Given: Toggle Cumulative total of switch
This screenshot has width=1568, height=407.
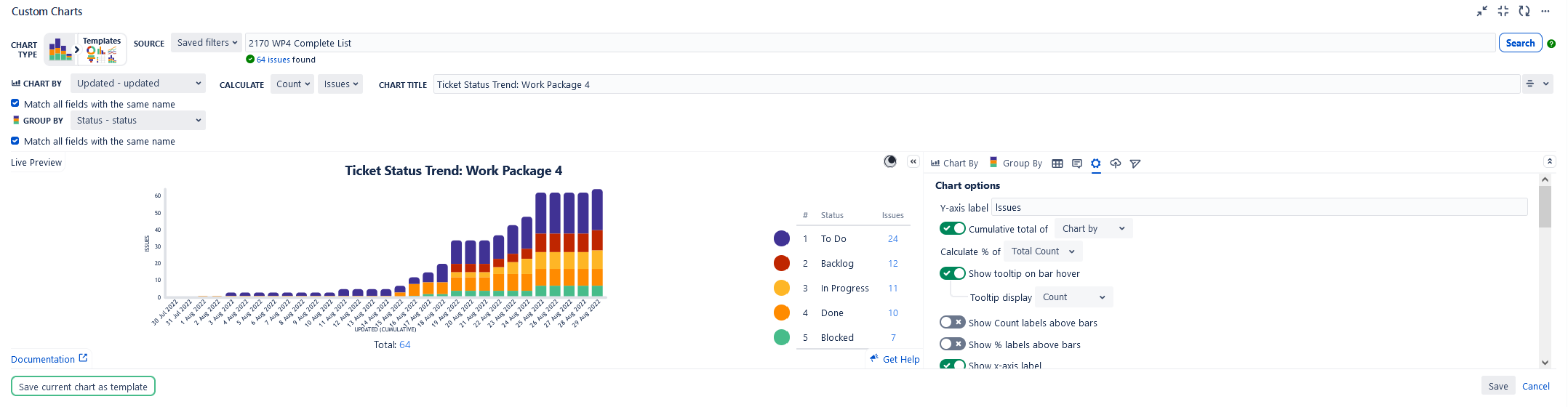Looking at the screenshot, I should (x=953, y=228).
